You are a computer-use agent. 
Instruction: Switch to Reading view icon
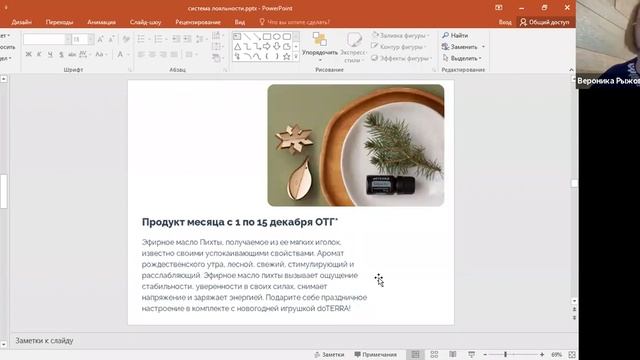pos(453,354)
